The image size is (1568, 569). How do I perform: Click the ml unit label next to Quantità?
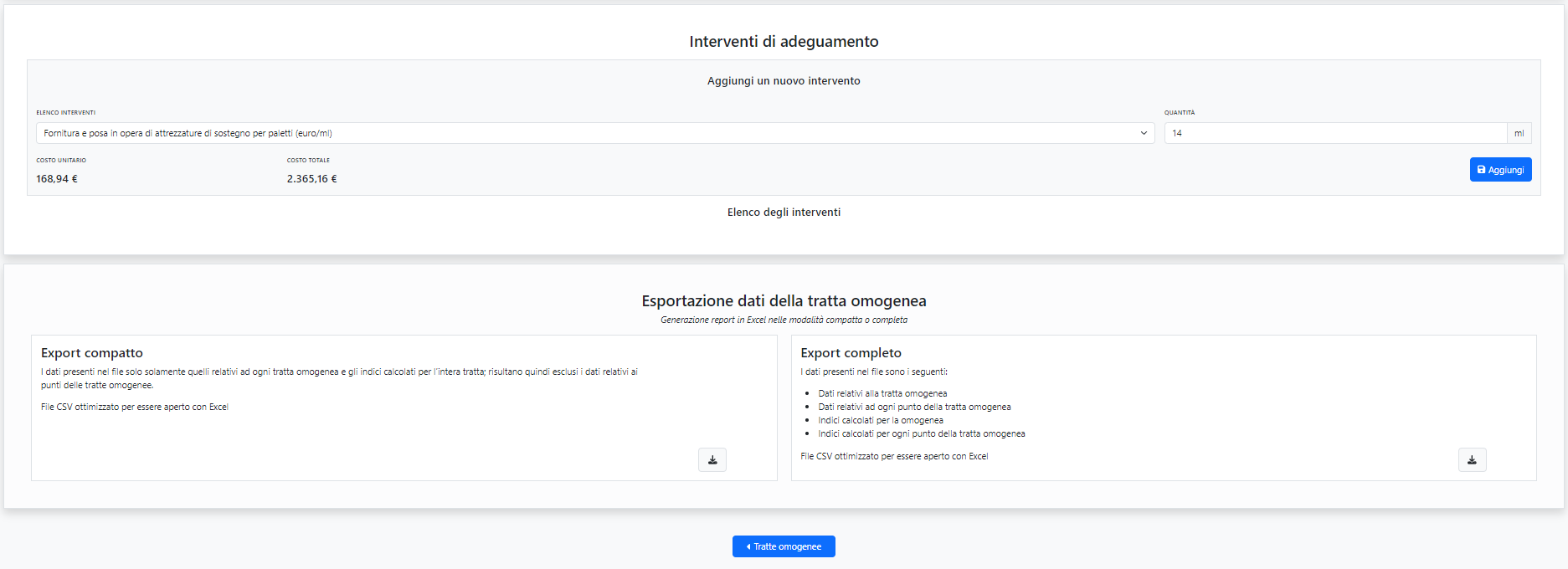(x=1519, y=133)
